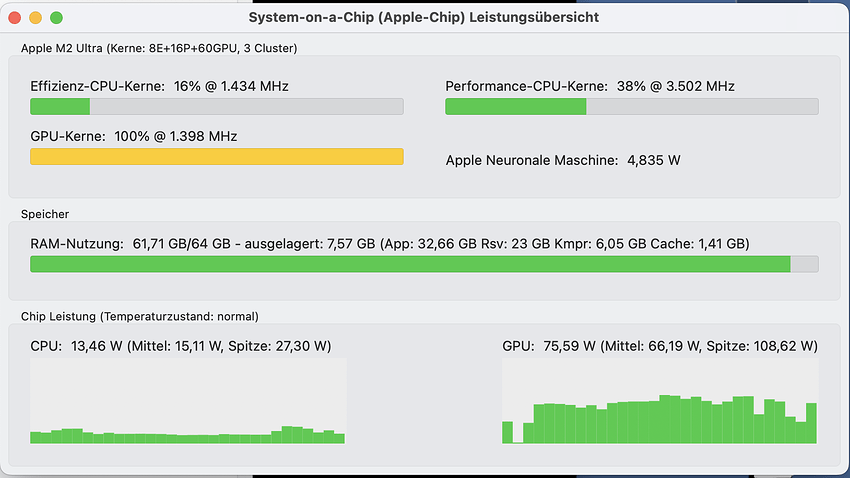This screenshot has height=478, width=850.
Task: Click the green full-screen window button
Action: 56,18
